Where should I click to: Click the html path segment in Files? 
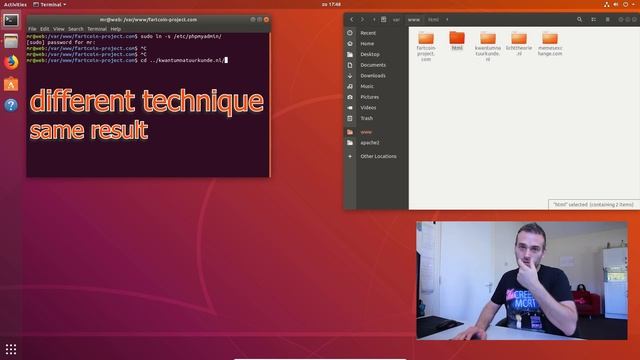pyautogui.click(x=433, y=19)
